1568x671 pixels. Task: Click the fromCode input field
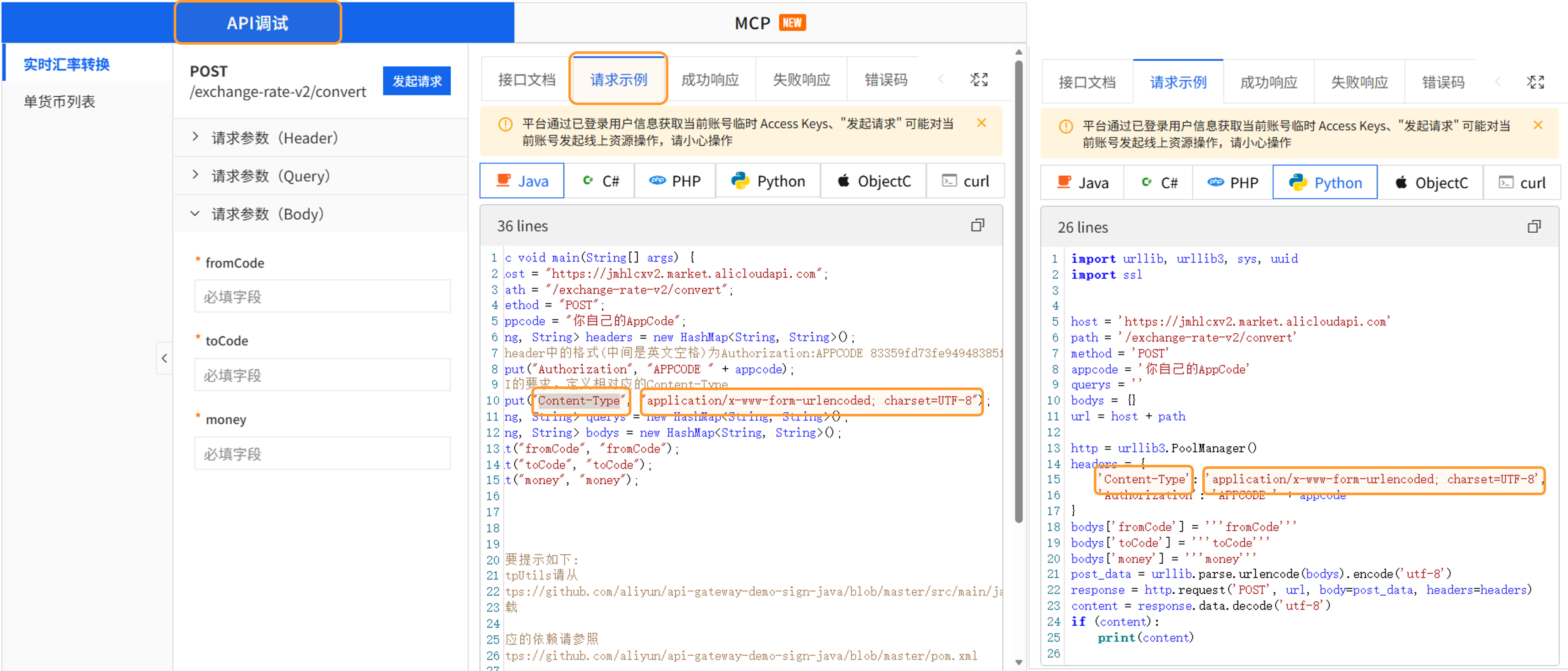(x=322, y=296)
